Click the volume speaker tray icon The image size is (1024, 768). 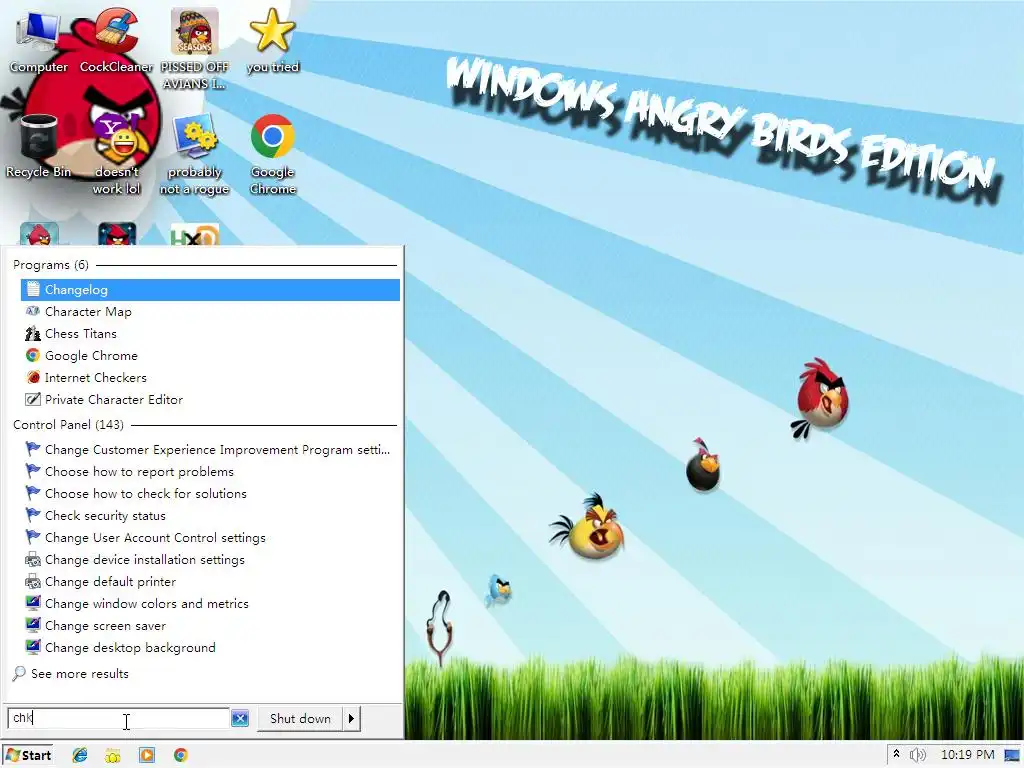(918, 755)
